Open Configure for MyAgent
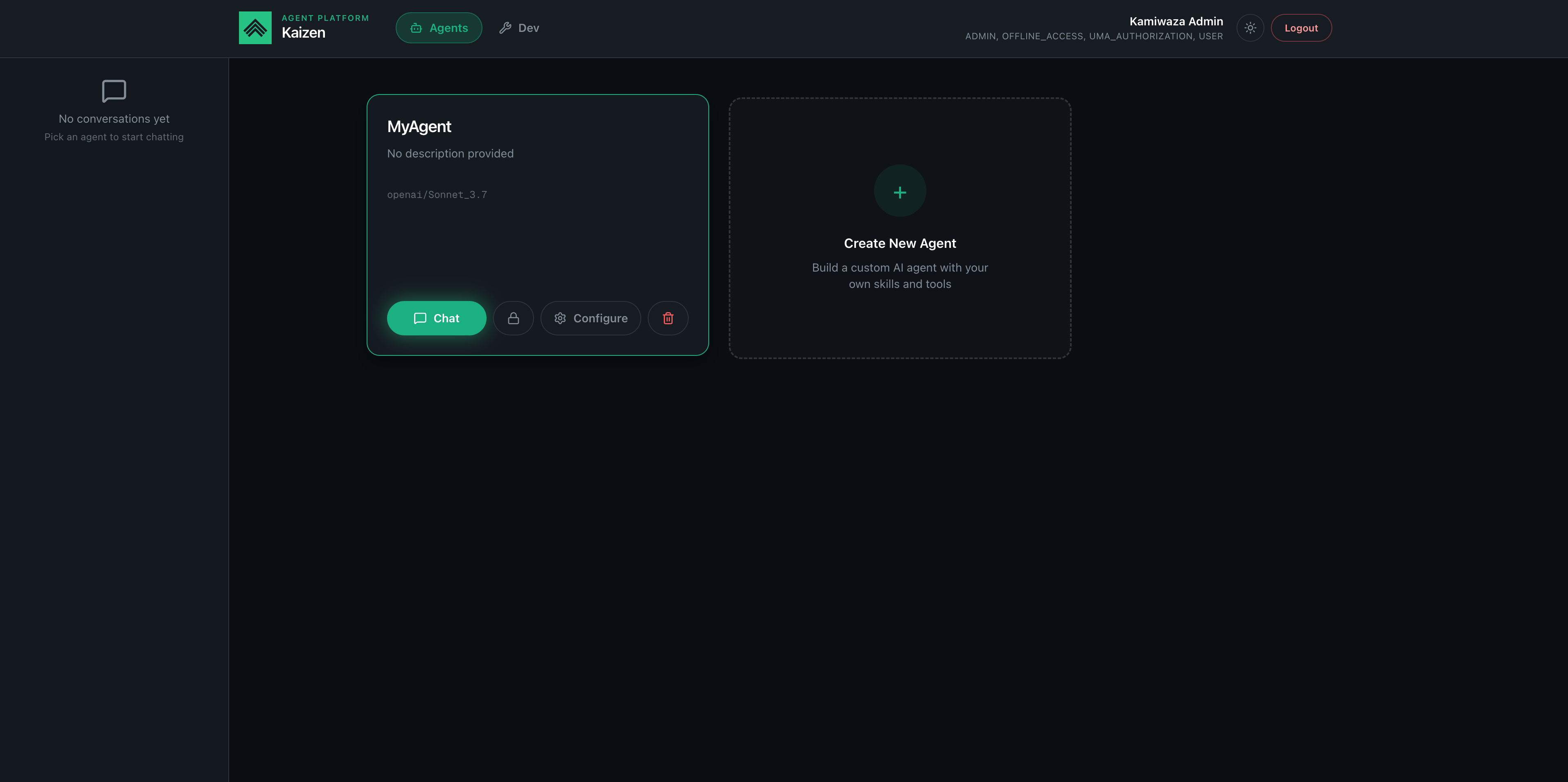This screenshot has width=1568, height=782. (590, 318)
